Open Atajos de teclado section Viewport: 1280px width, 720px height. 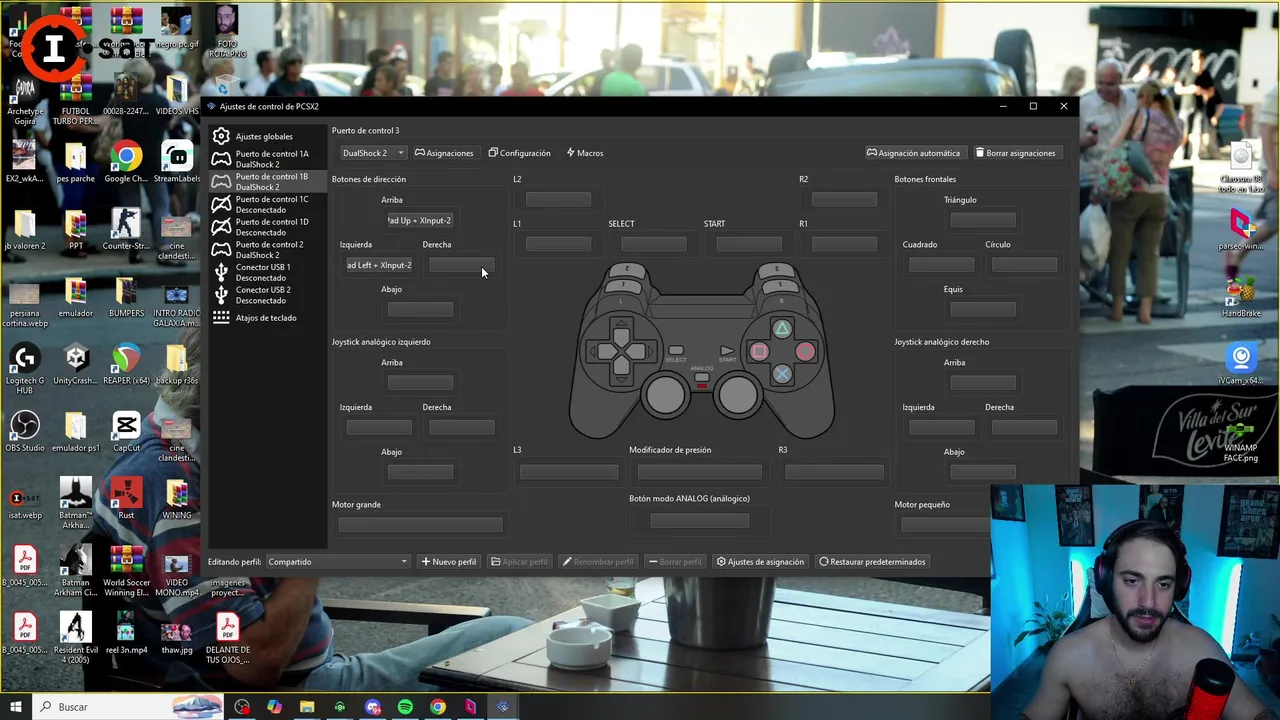pyautogui.click(x=267, y=318)
